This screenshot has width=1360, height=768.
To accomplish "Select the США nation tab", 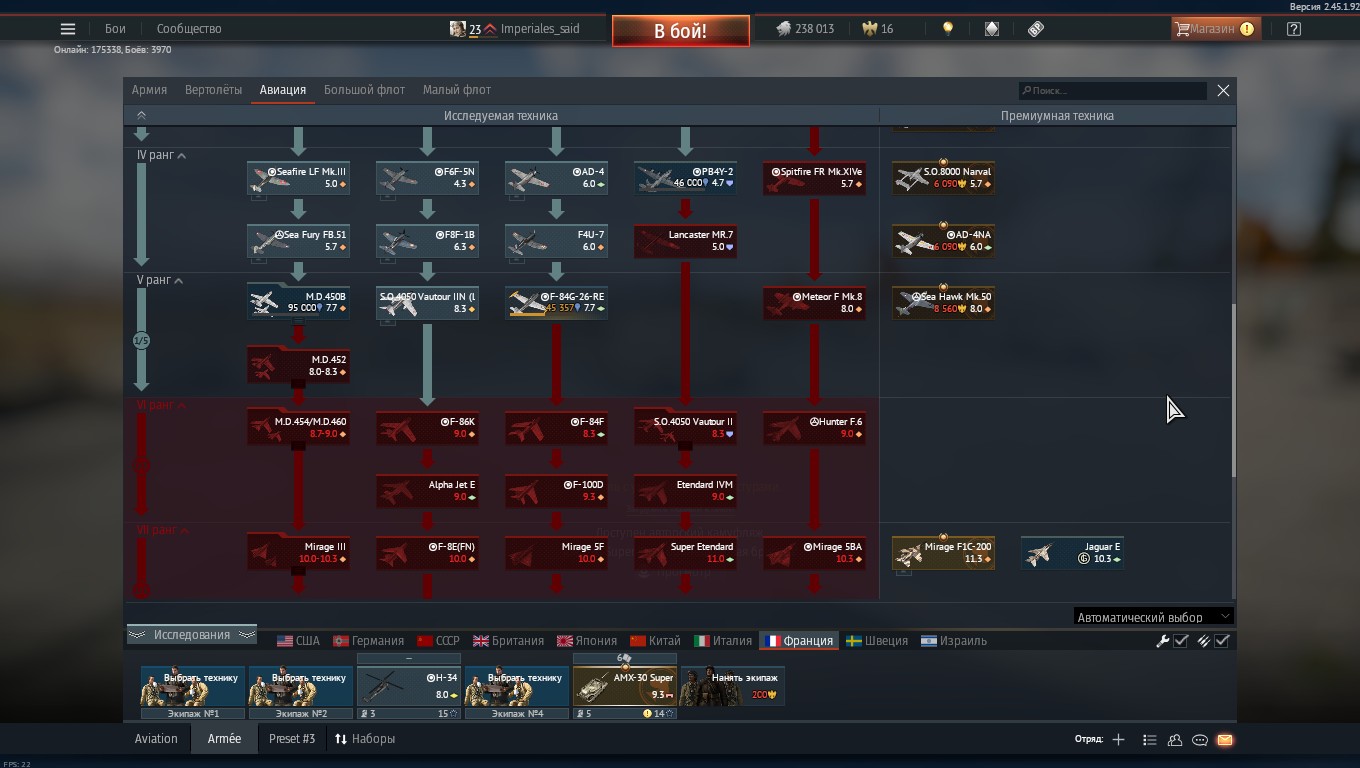I will [x=299, y=641].
